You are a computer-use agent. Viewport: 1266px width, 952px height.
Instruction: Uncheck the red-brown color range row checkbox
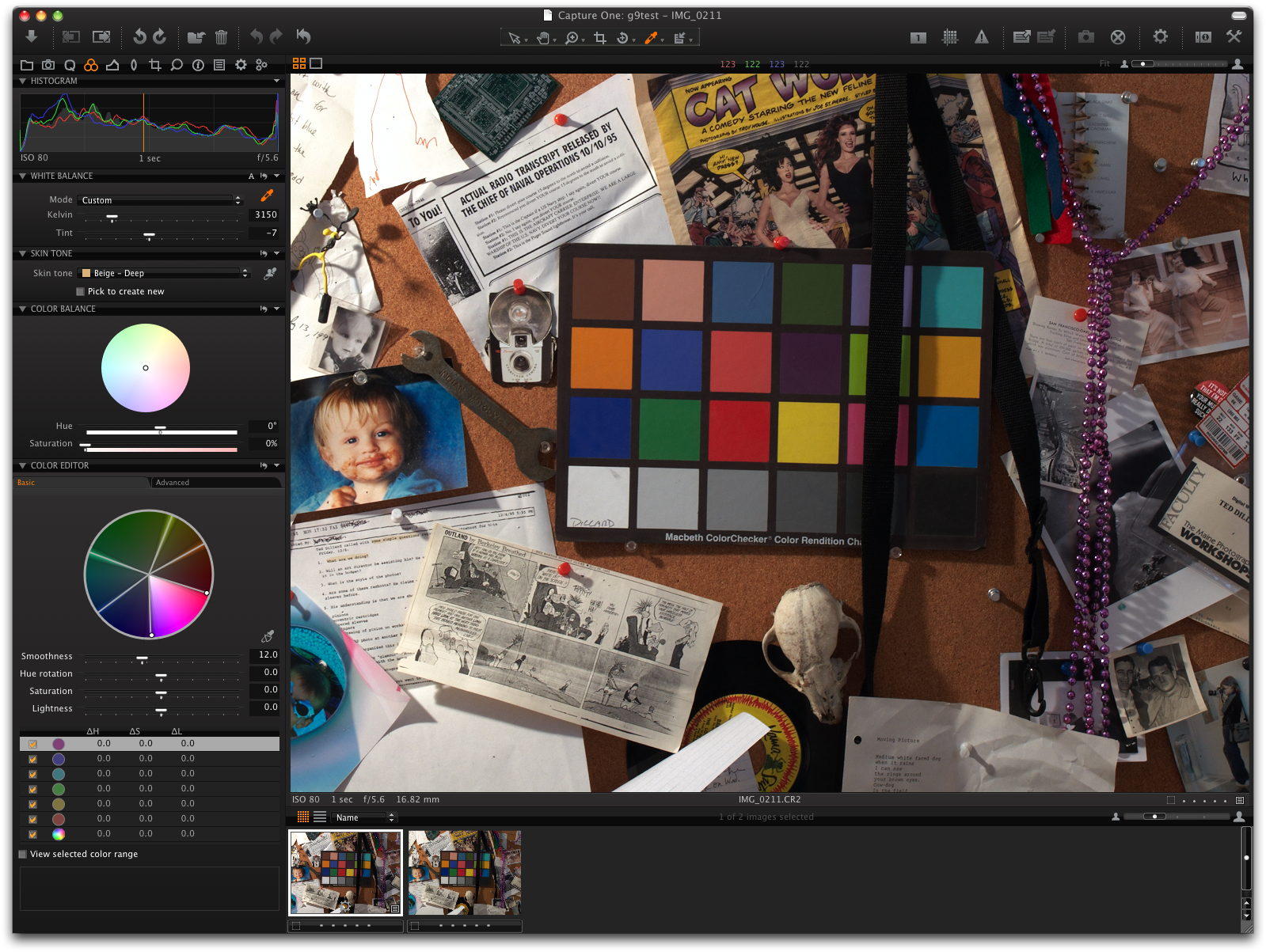tap(32, 819)
